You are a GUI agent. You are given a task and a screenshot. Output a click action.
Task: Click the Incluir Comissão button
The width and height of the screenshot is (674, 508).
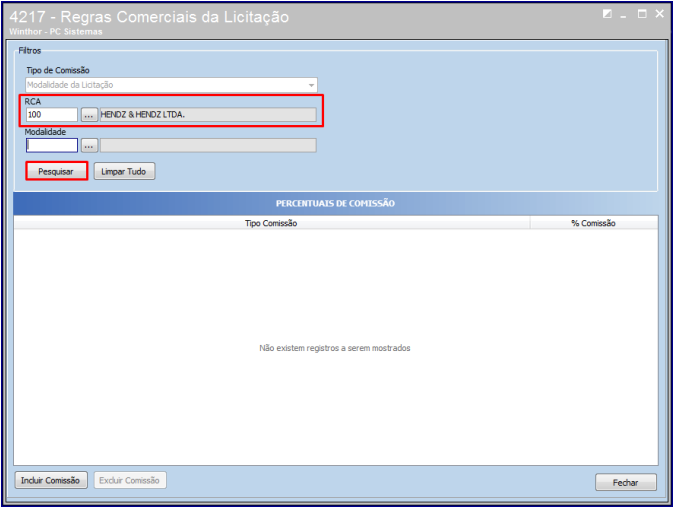(x=51, y=480)
